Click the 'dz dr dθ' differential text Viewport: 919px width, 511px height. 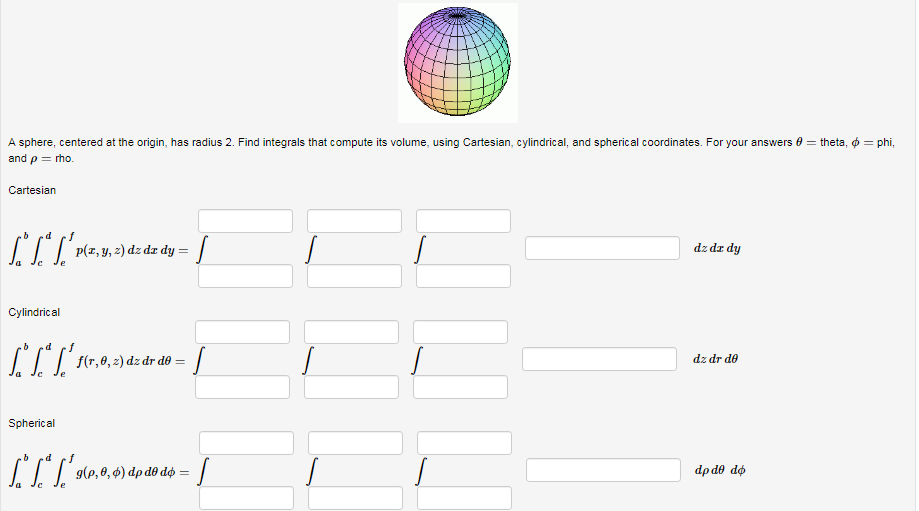[x=716, y=359]
